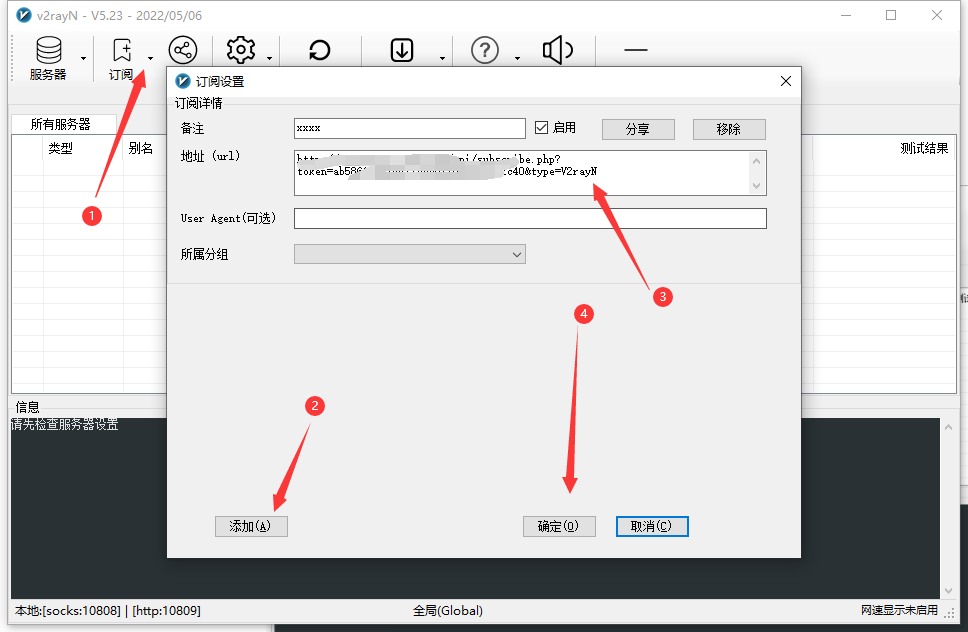Click the restart/refresh circular arrow icon
This screenshot has width=968, height=632.
pos(319,50)
